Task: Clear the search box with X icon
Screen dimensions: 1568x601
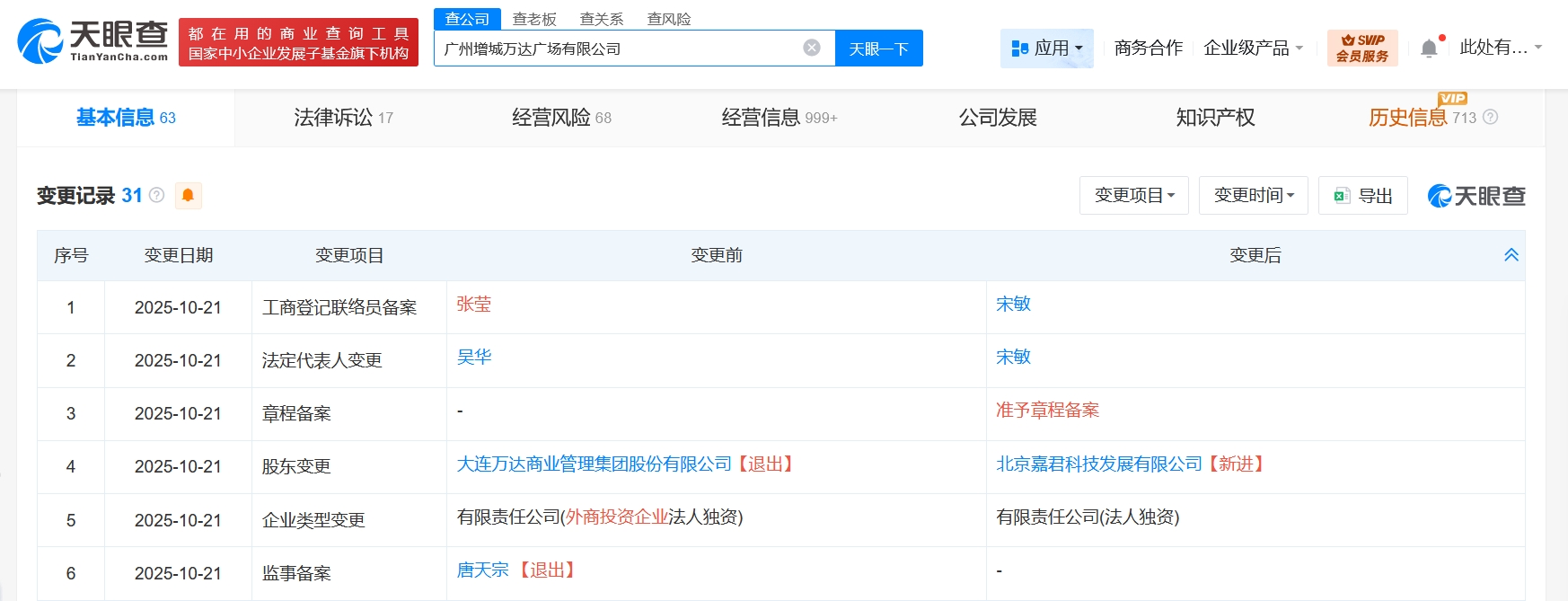Action: tap(811, 48)
